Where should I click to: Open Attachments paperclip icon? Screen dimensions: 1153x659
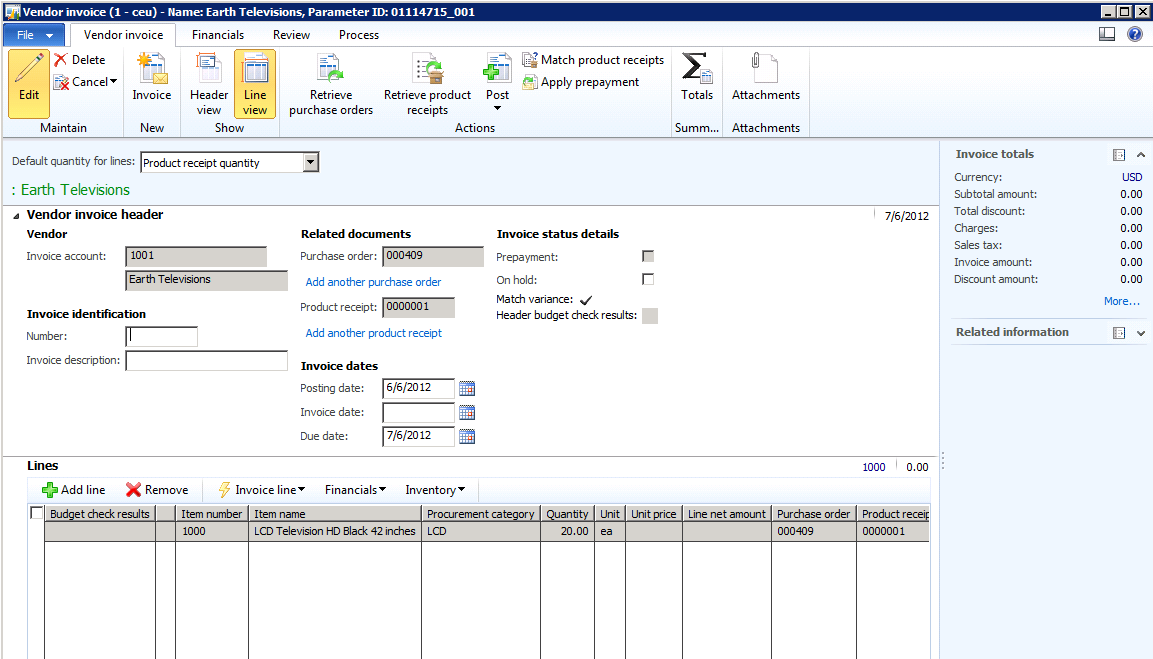point(765,71)
